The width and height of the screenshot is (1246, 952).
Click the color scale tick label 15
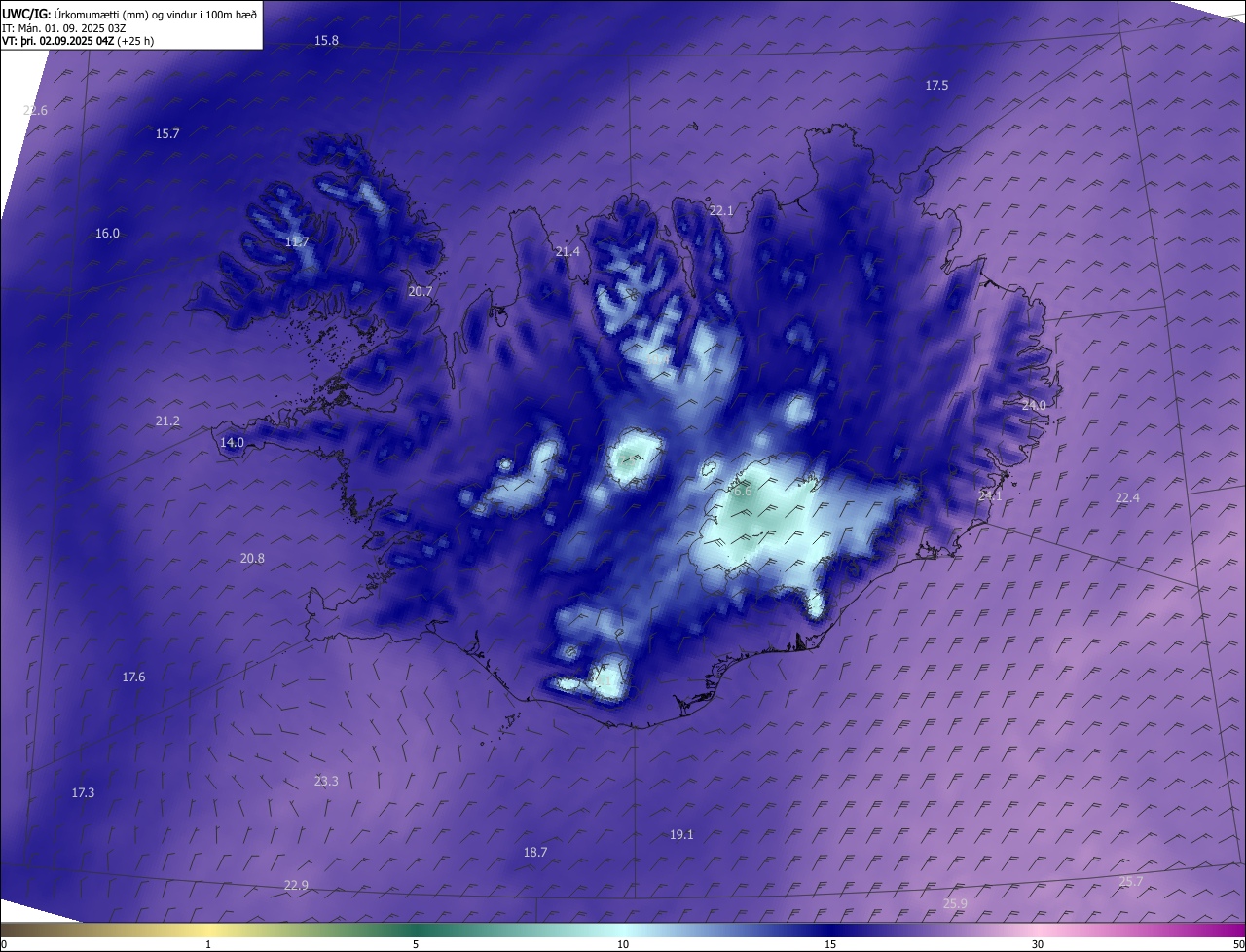[830, 944]
